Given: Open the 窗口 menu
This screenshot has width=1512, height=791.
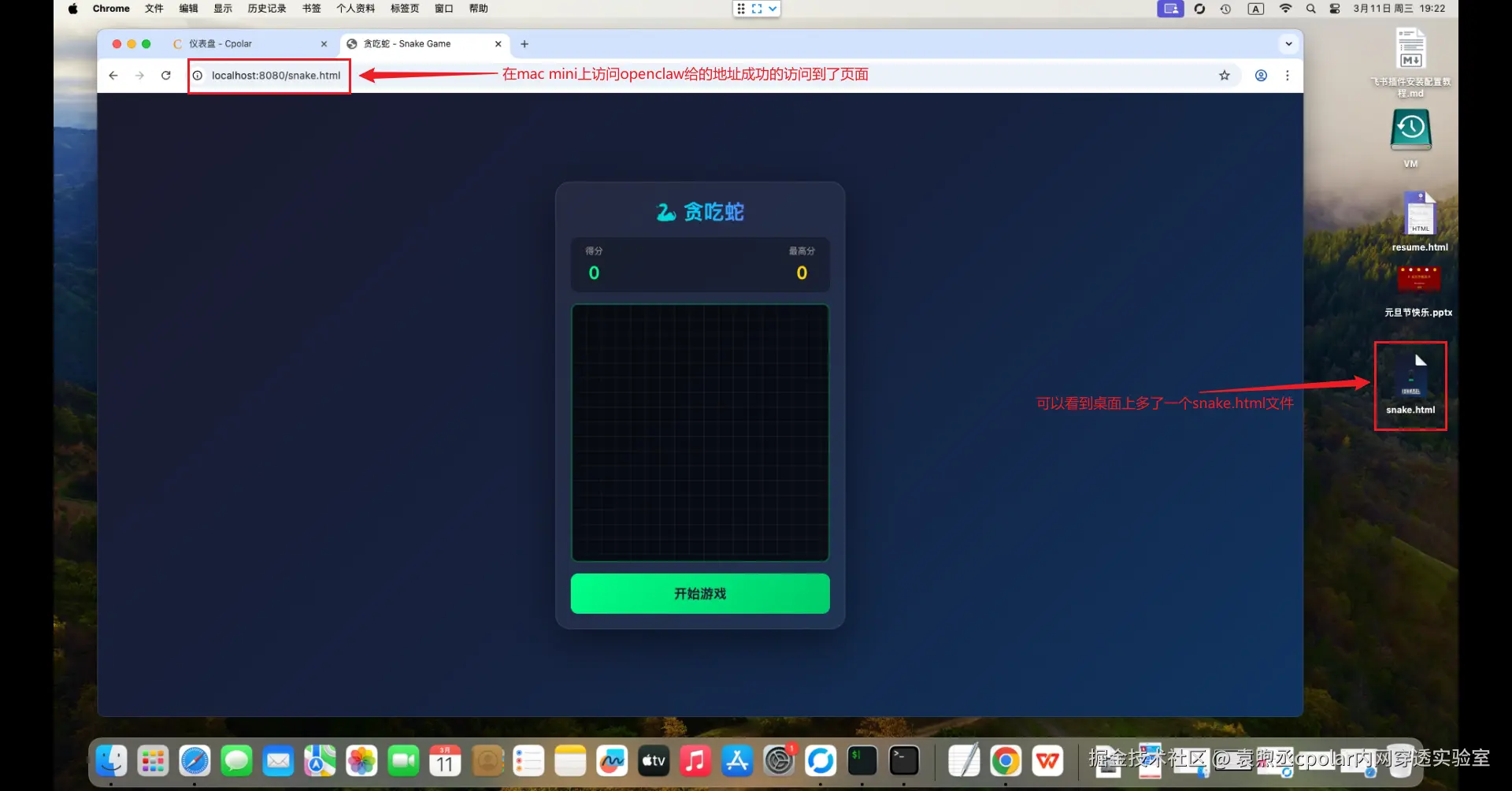Looking at the screenshot, I should [x=444, y=9].
